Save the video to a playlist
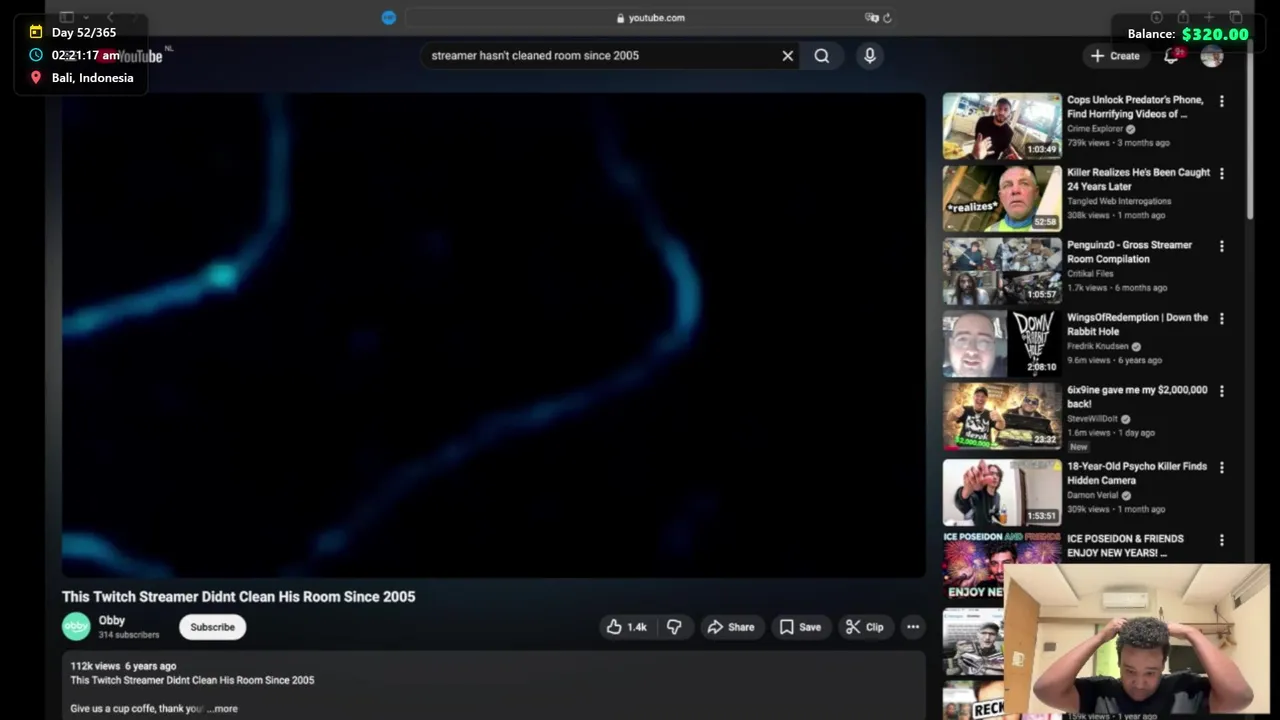Image resolution: width=1280 pixels, height=720 pixels. click(x=800, y=627)
